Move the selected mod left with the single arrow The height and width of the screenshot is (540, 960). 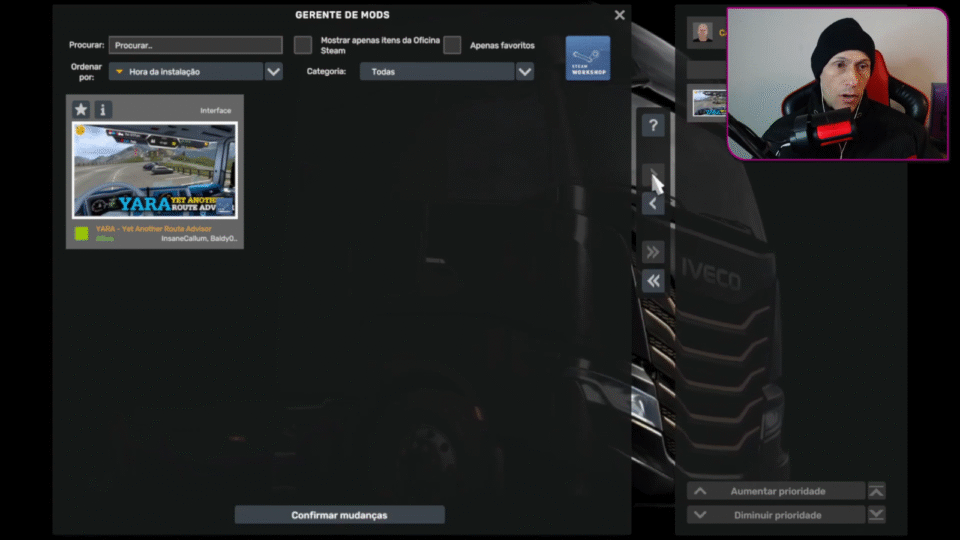[653, 204]
